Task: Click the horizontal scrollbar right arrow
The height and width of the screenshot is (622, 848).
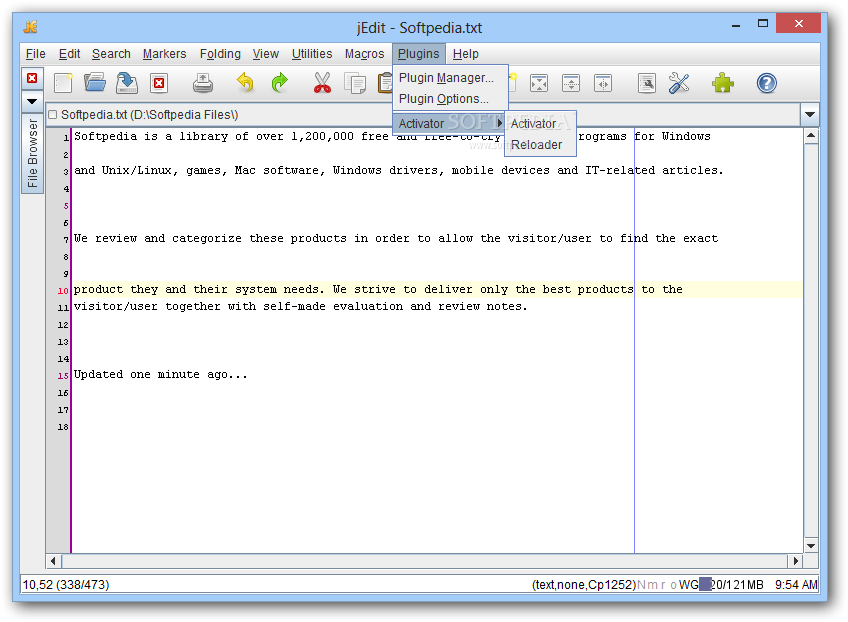Action: [795, 561]
